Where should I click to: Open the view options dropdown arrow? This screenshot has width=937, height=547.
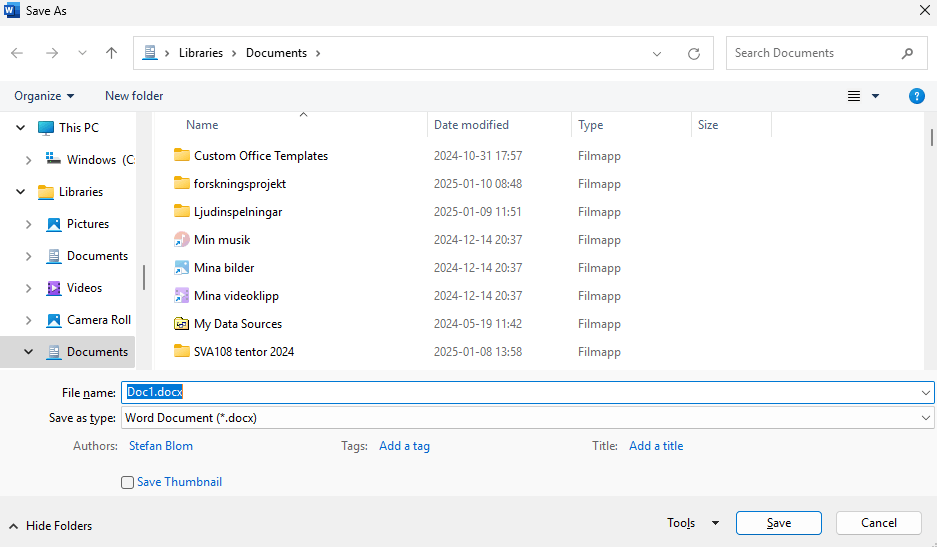click(875, 96)
